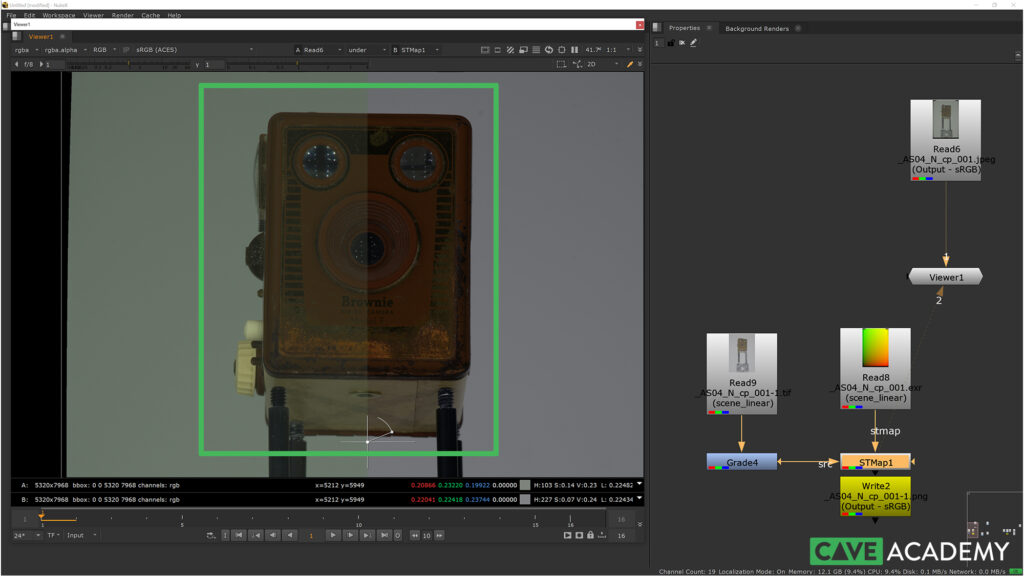Click the sample A color swatch
Image resolution: width=1024 pixels, height=576 pixels.
point(526,484)
